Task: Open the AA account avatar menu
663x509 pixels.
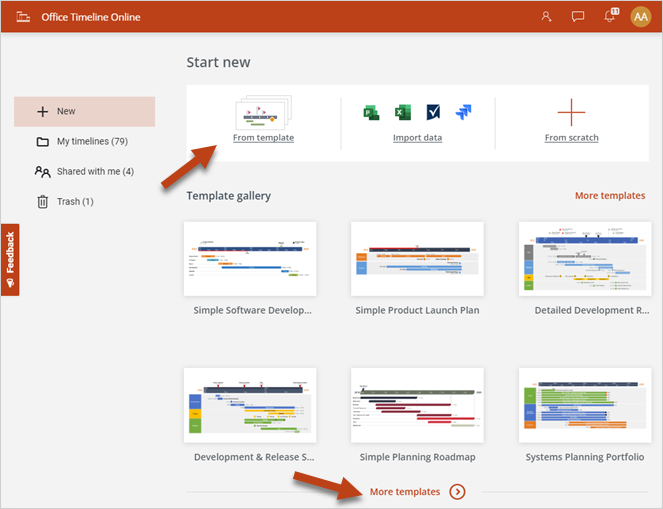Action: [x=641, y=17]
